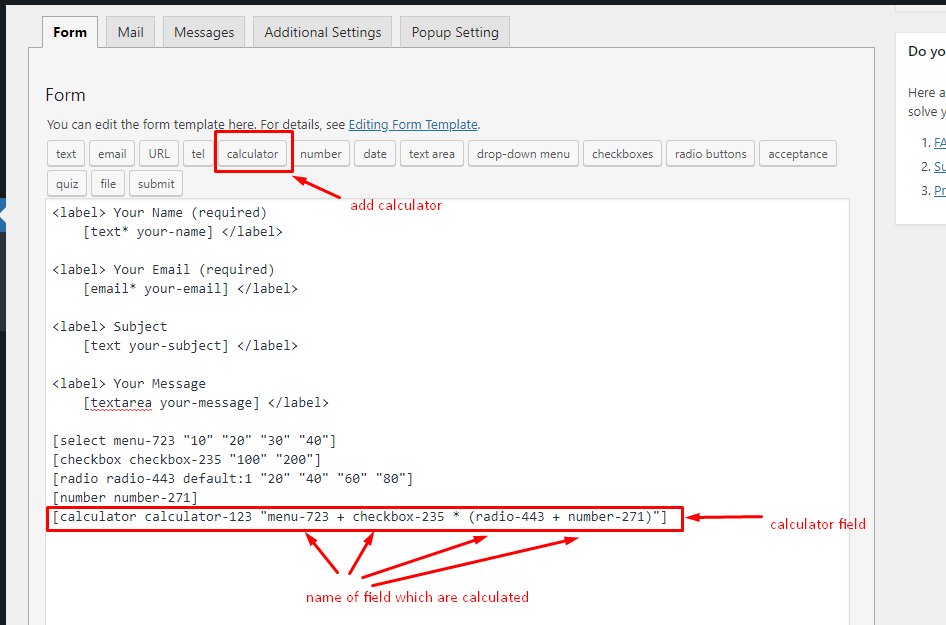Open third link in sidebar help list
Image resolution: width=946 pixels, height=625 pixels.
939,191
